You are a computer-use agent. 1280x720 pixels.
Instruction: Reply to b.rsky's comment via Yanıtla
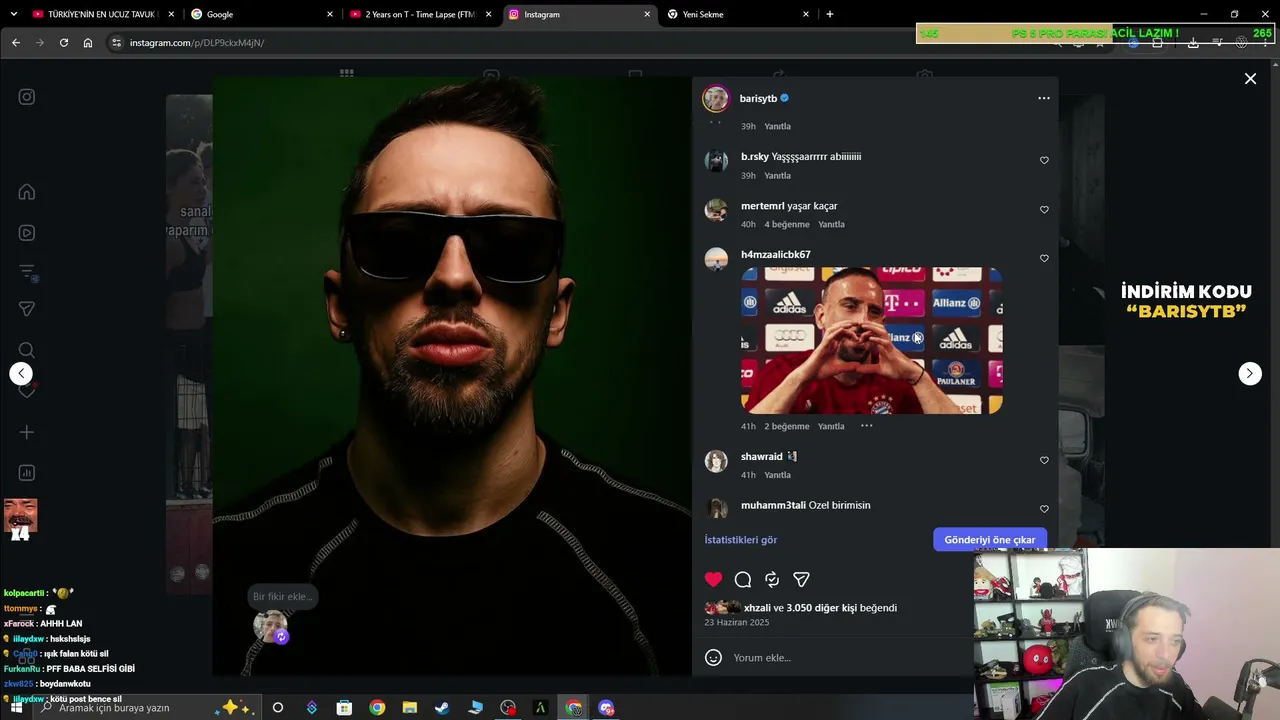777,176
